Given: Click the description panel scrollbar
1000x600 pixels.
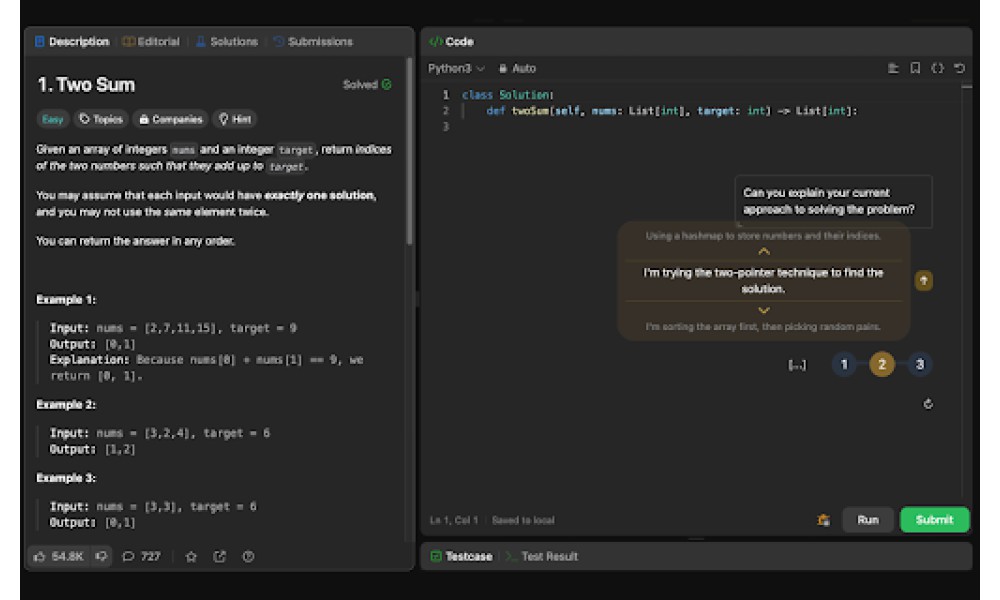Looking at the screenshot, I should click(x=409, y=152).
